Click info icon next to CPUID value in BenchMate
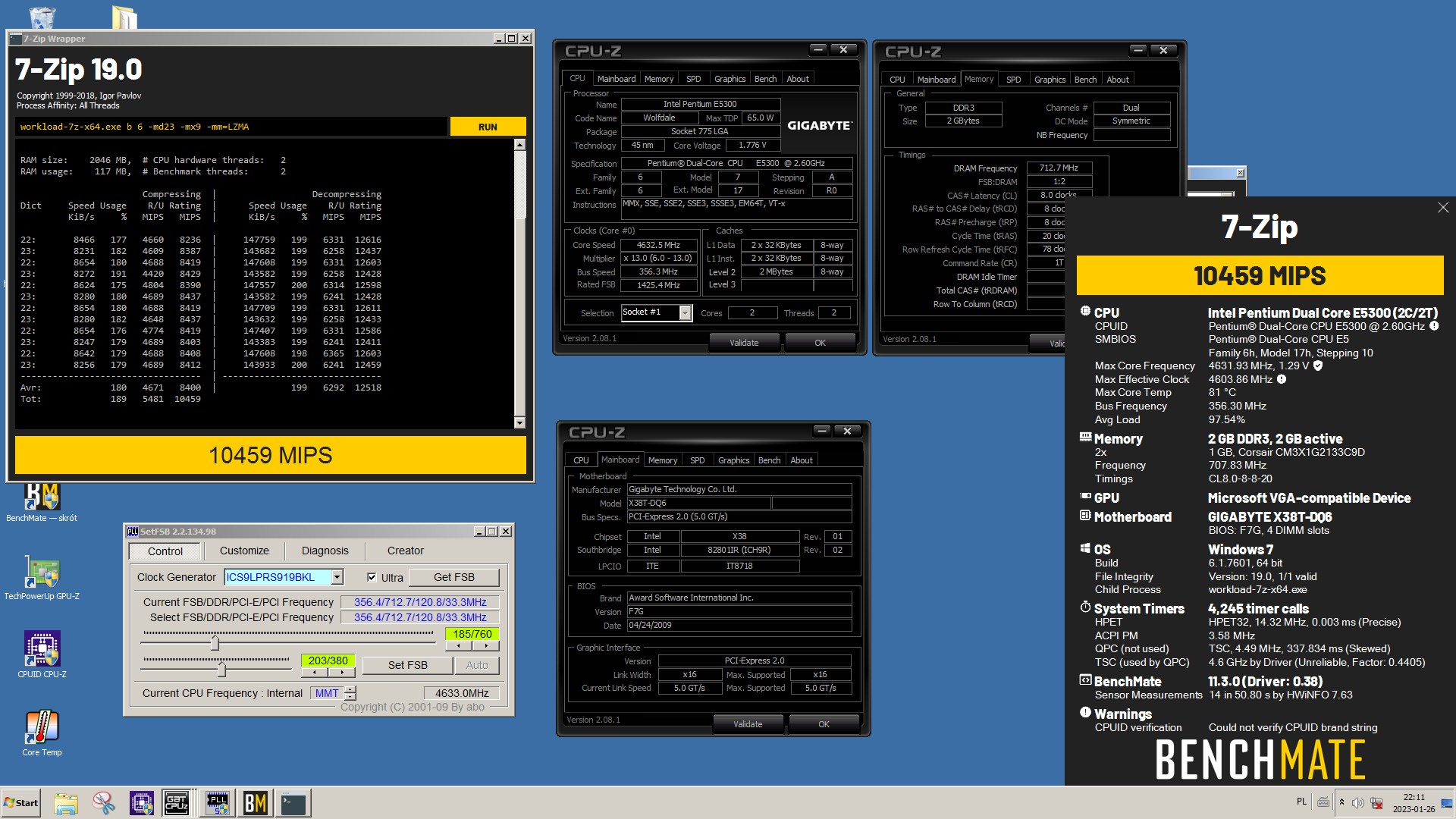Viewport: 1456px width, 819px height. coord(1434,326)
